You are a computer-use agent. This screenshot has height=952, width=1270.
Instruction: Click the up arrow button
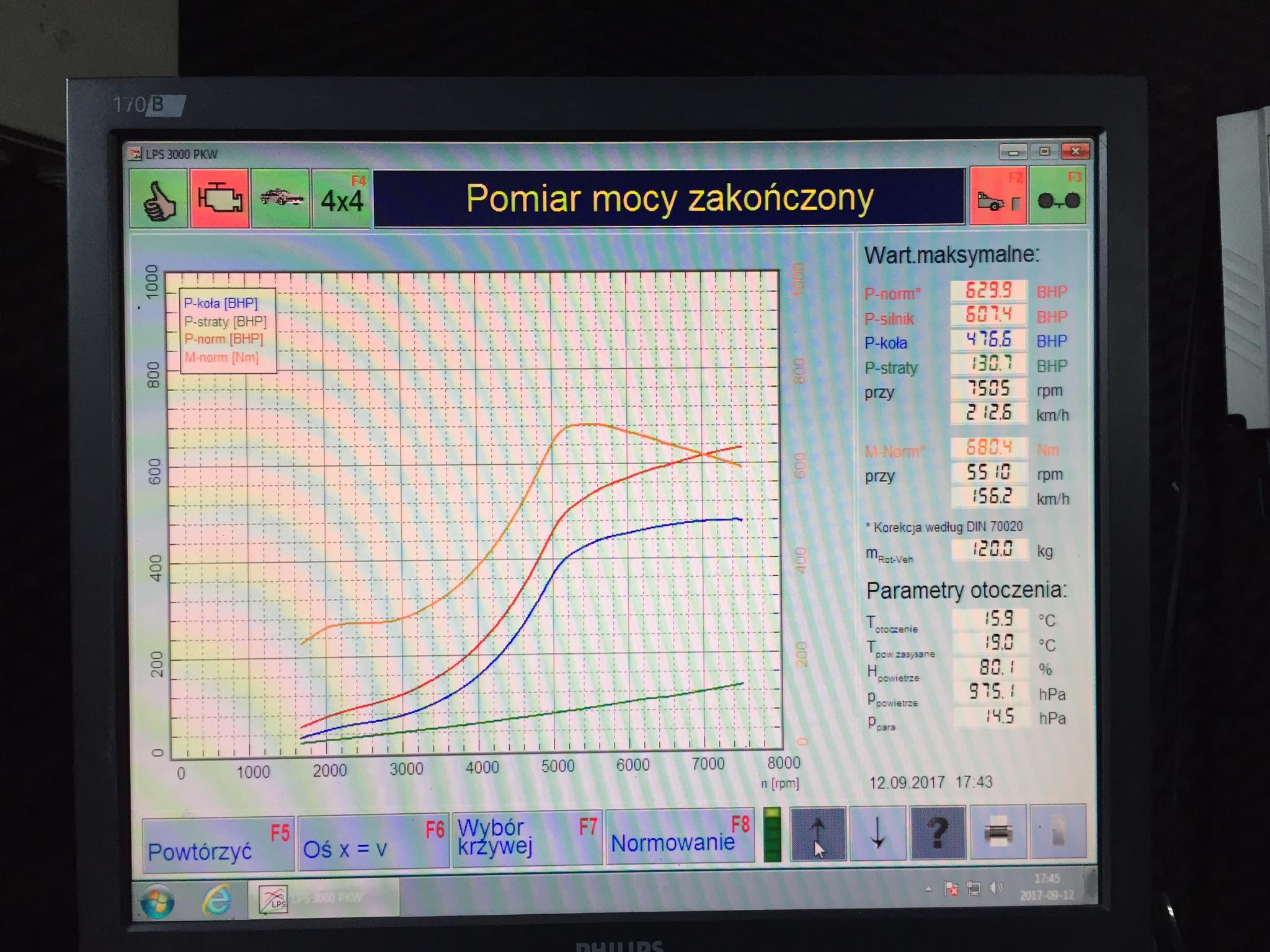tap(817, 834)
